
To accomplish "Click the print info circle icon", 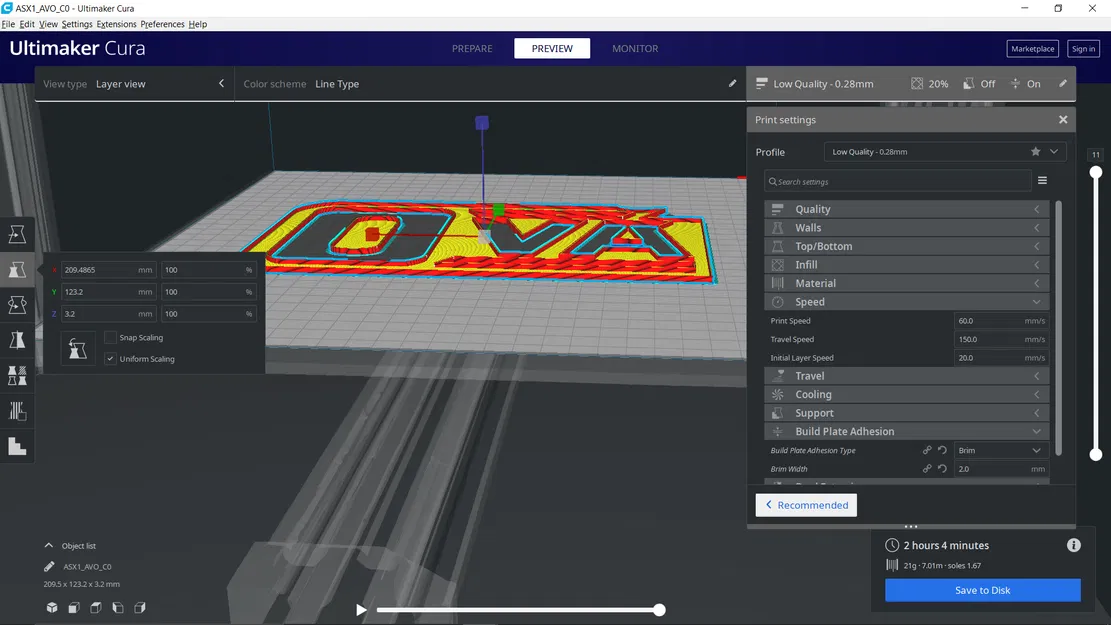I will click(1073, 545).
